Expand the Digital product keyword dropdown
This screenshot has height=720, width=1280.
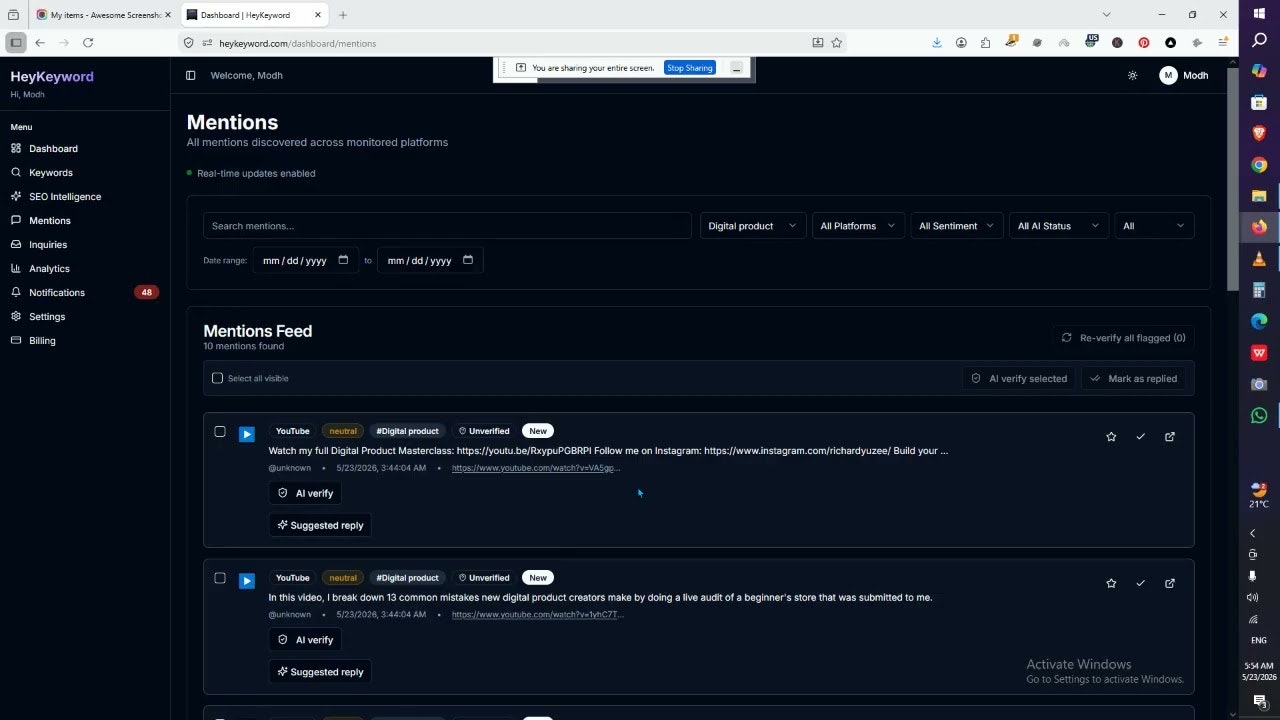click(x=753, y=226)
